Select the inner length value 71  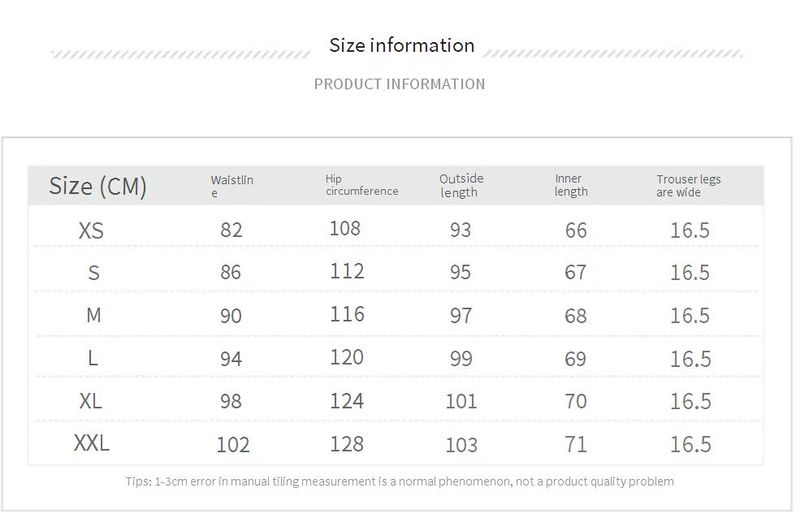575,444
